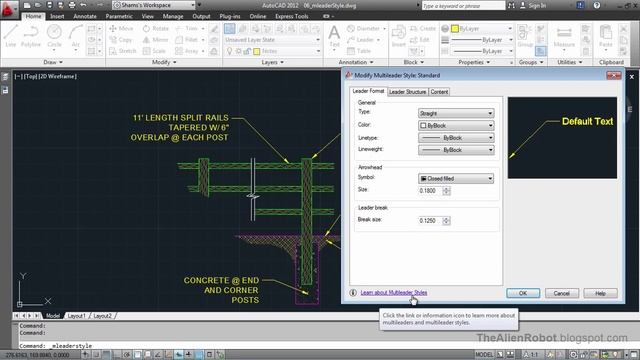This screenshot has height=360, width=640.
Task: Select the Polyline draw tool
Action: pyautogui.click(x=31, y=36)
